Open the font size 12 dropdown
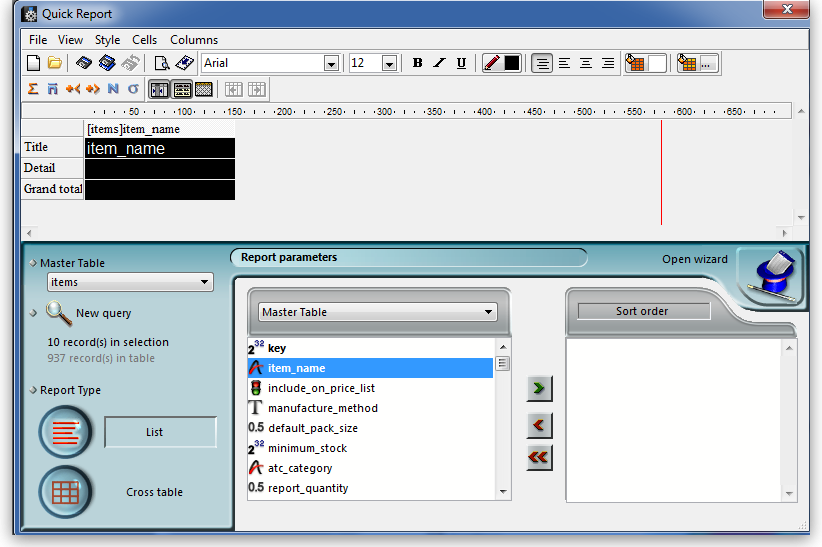 [389, 63]
